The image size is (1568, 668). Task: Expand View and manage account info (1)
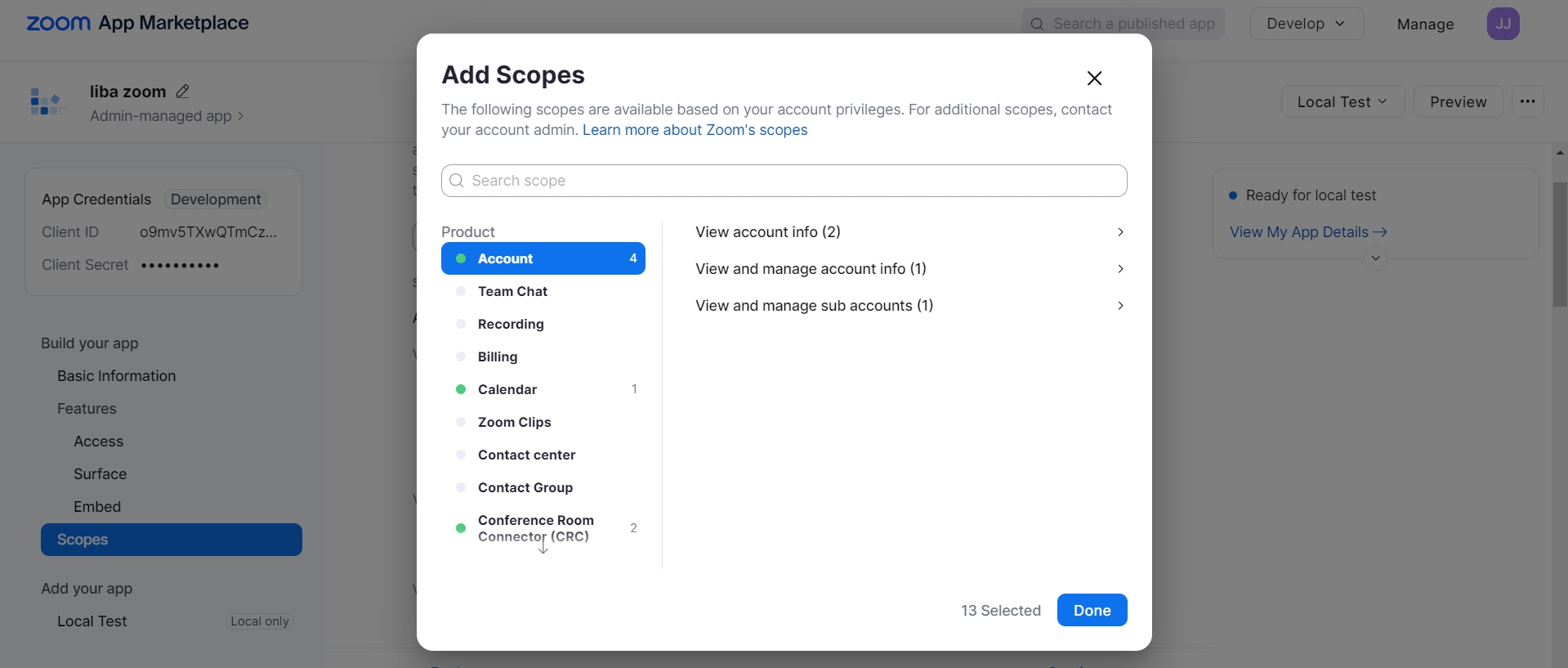[x=909, y=269]
